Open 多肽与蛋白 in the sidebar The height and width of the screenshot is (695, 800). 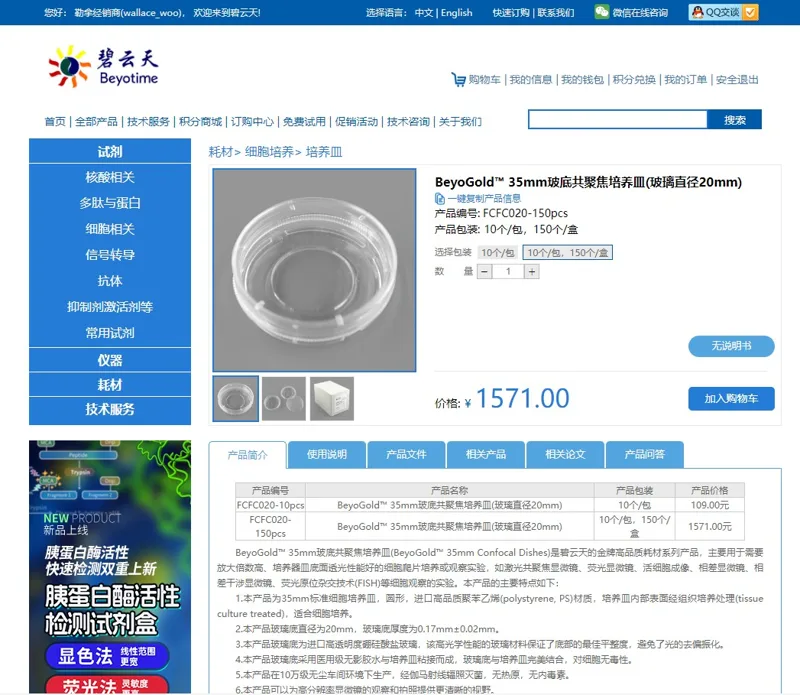pos(110,203)
